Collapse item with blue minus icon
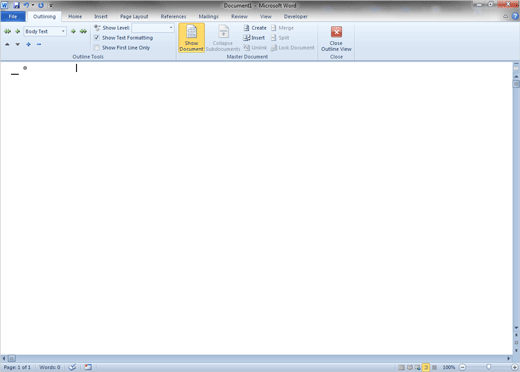 click(x=39, y=44)
